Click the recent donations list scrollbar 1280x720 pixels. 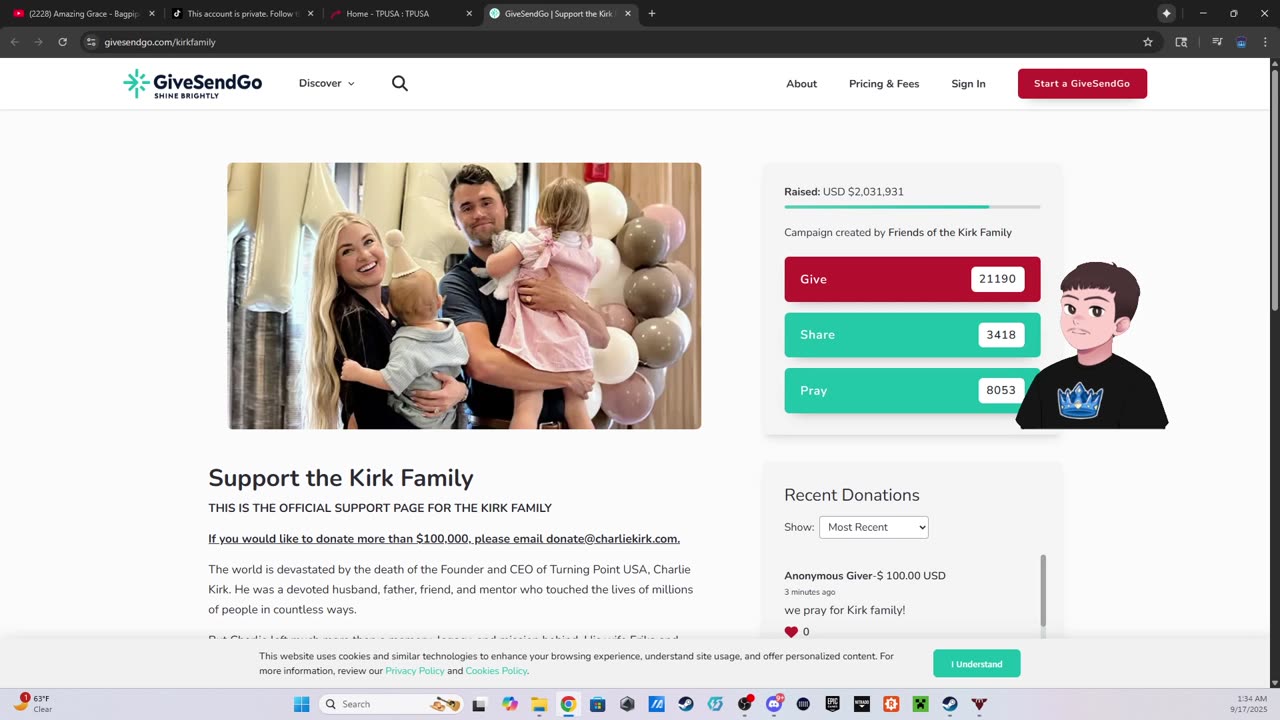[x=1043, y=590]
